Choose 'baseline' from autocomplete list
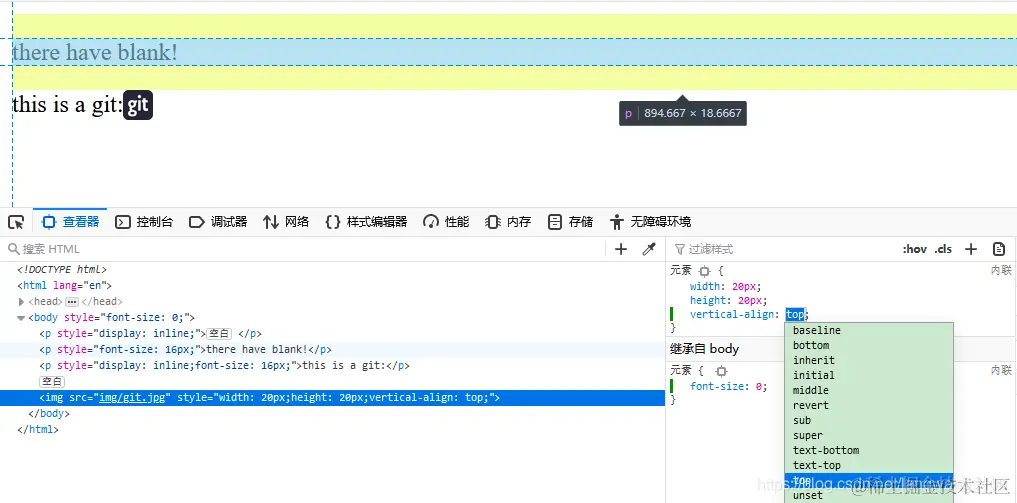This screenshot has width=1017, height=503. click(x=868, y=331)
